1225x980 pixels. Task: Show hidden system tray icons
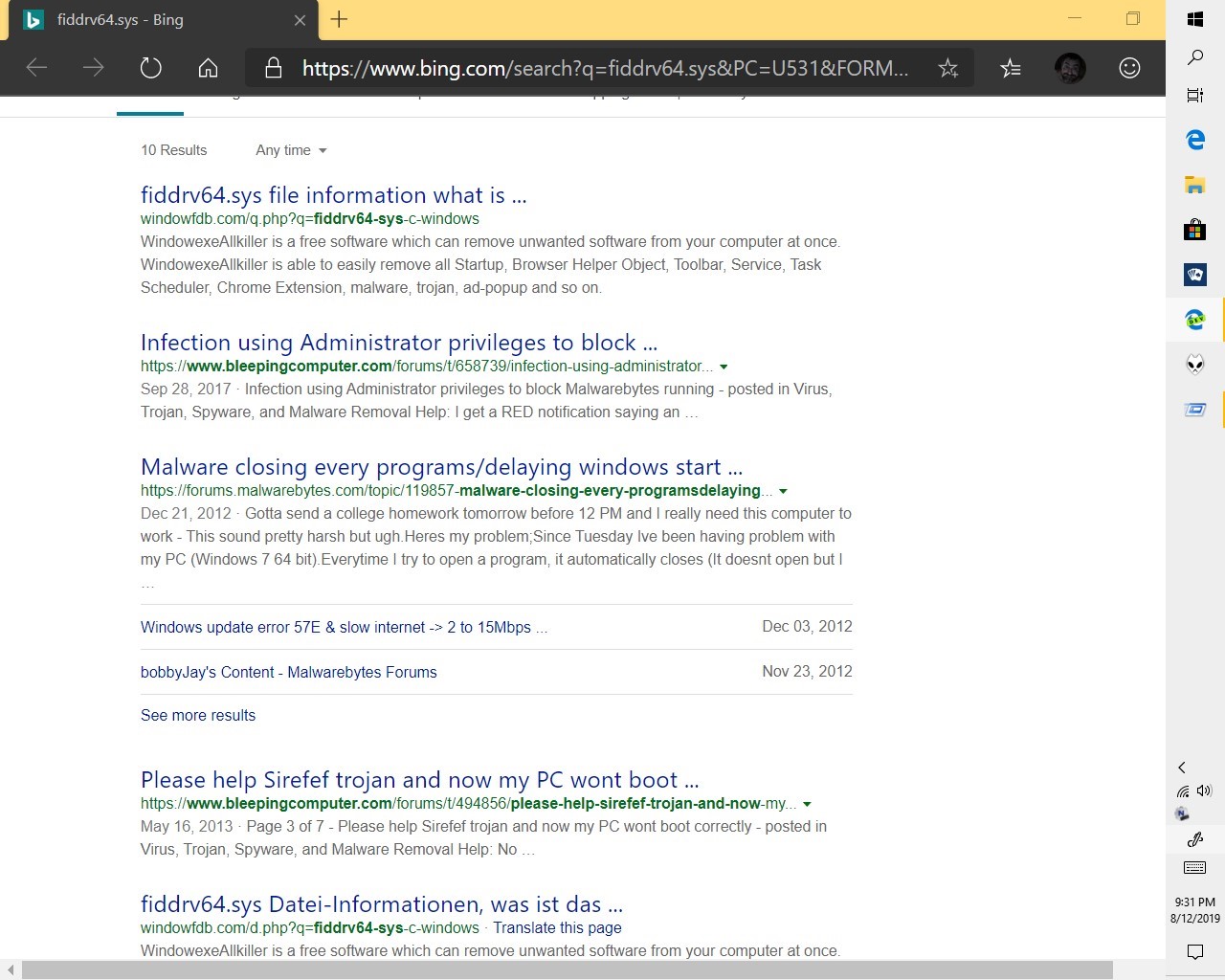point(1182,768)
